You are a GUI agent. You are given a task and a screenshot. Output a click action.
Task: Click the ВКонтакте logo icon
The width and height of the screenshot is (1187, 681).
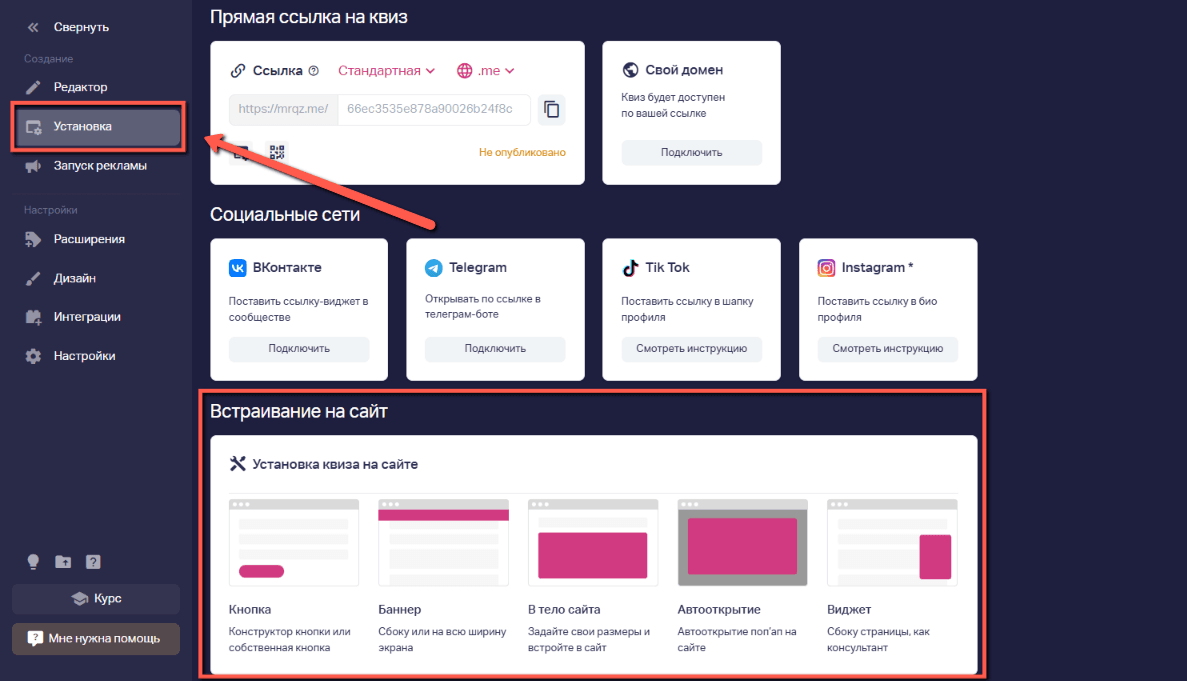[x=238, y=268]
